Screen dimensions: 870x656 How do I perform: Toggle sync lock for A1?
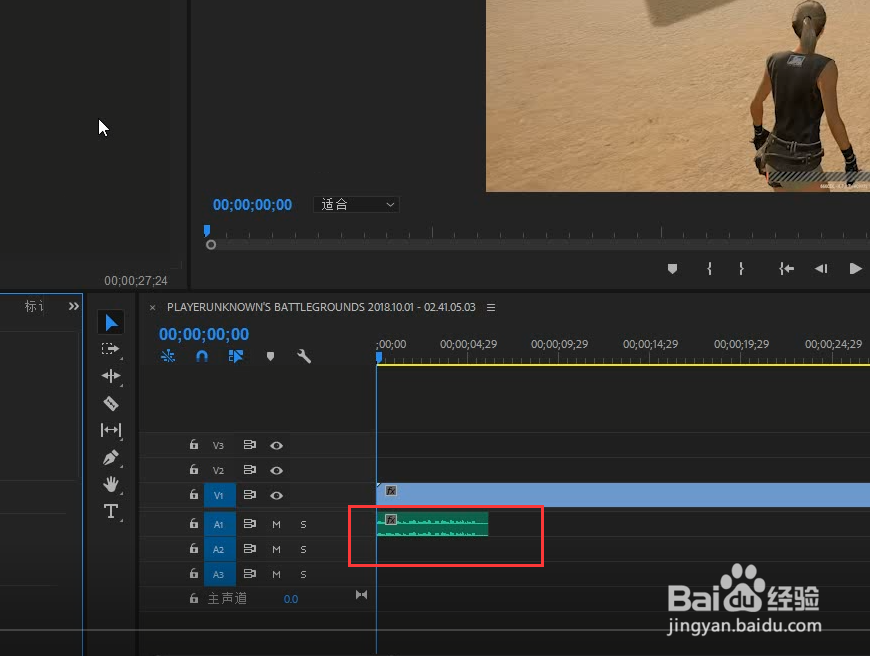[250, 523]
